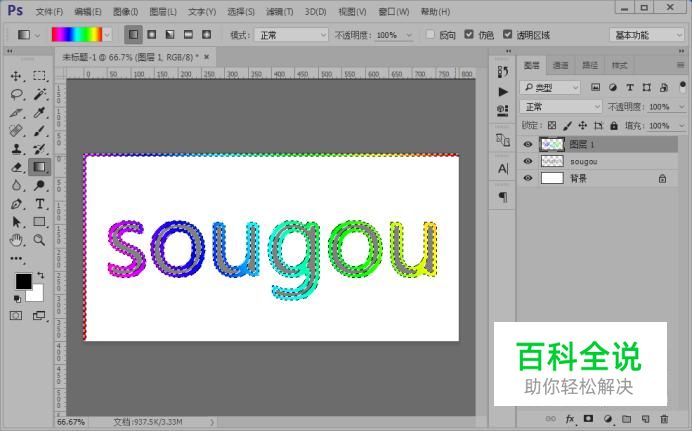Select the Brush tool

(39, 131)
